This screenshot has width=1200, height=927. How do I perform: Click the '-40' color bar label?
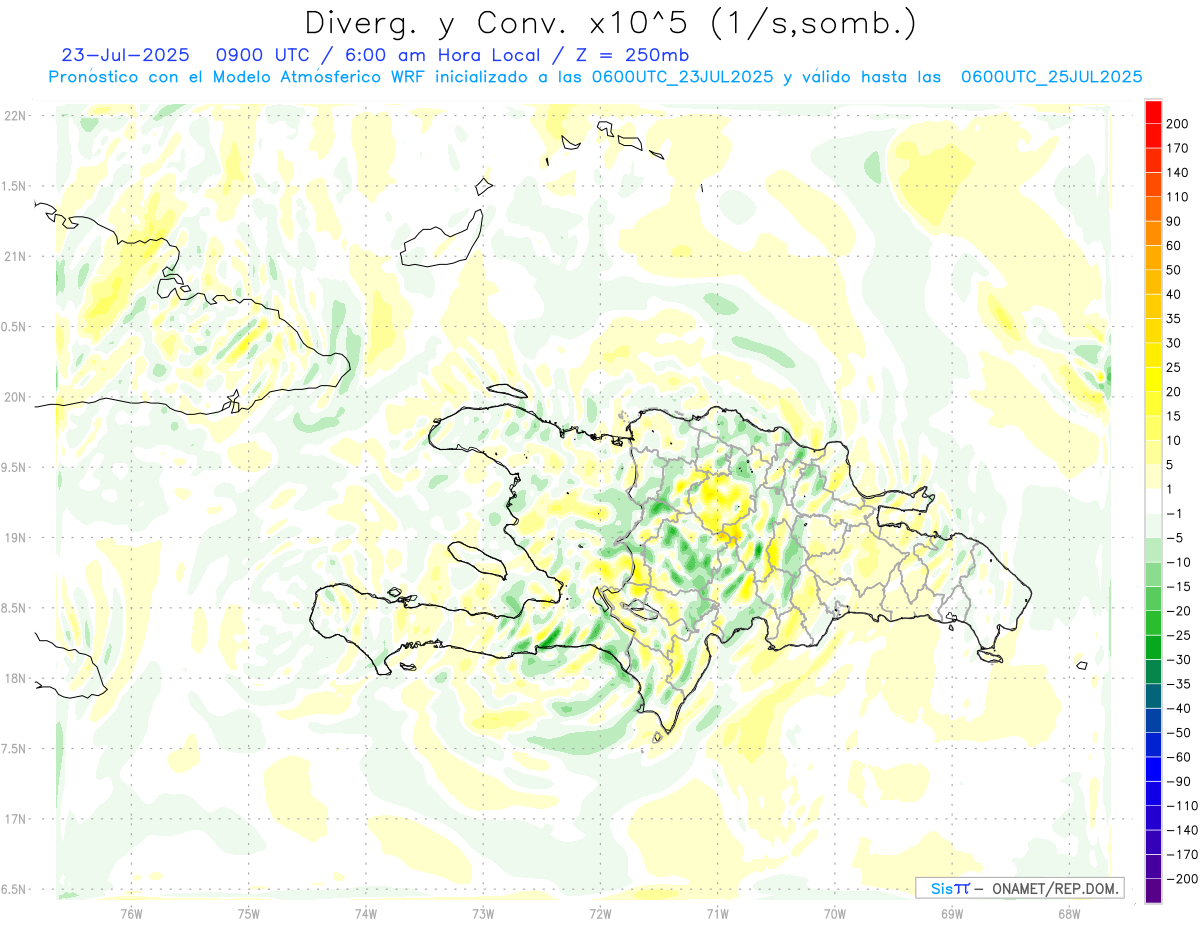coord(1178,709)
